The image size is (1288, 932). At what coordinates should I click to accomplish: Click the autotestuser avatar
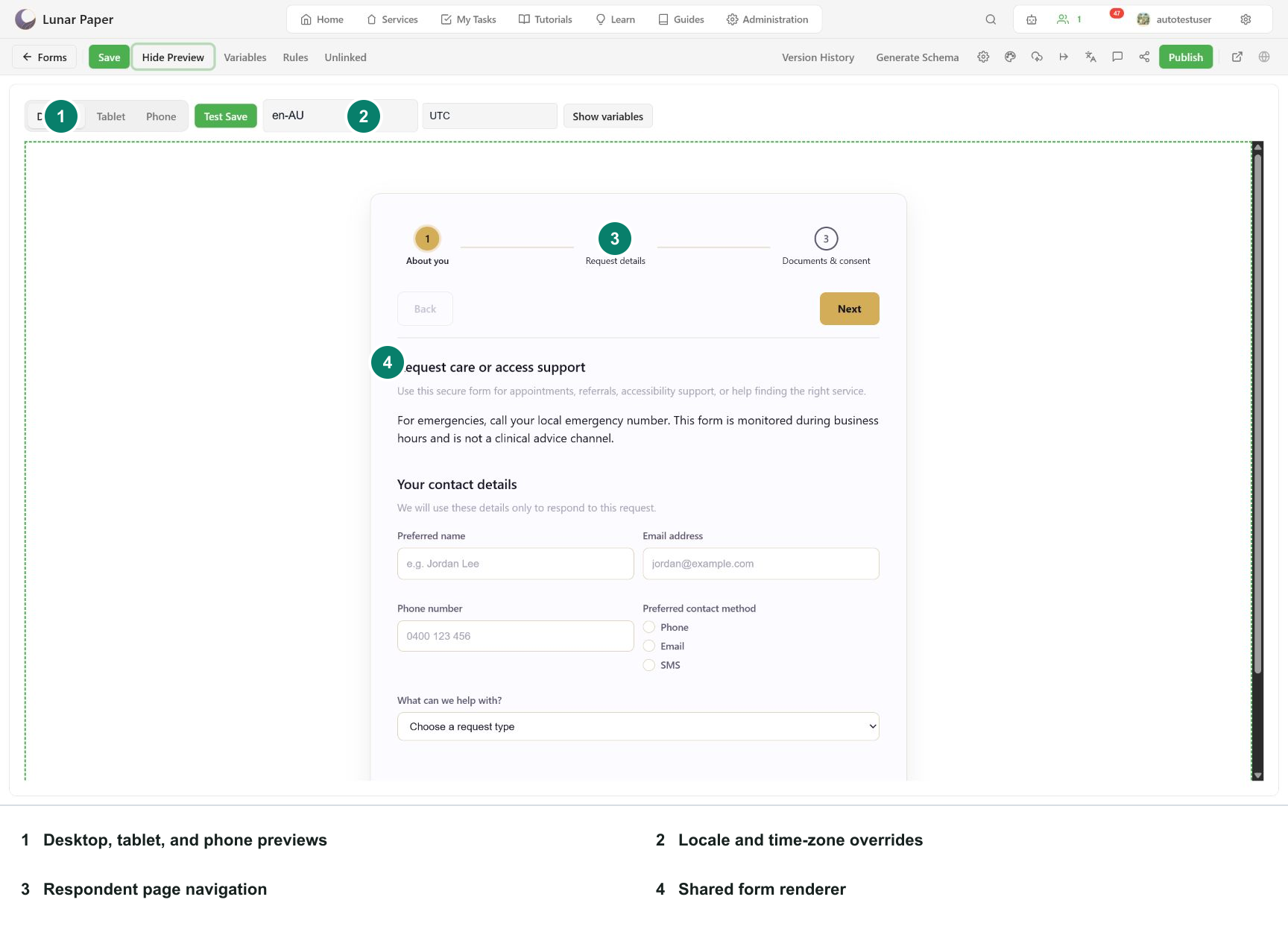point(1143,19)
